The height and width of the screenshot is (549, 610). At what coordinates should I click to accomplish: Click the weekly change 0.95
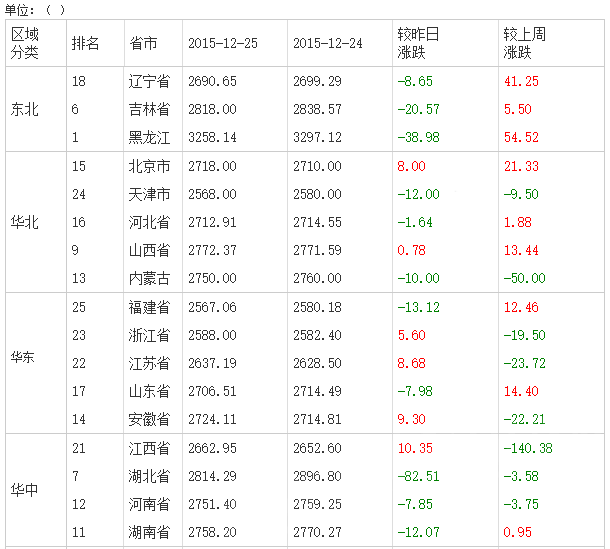click(x=517, y=532)
